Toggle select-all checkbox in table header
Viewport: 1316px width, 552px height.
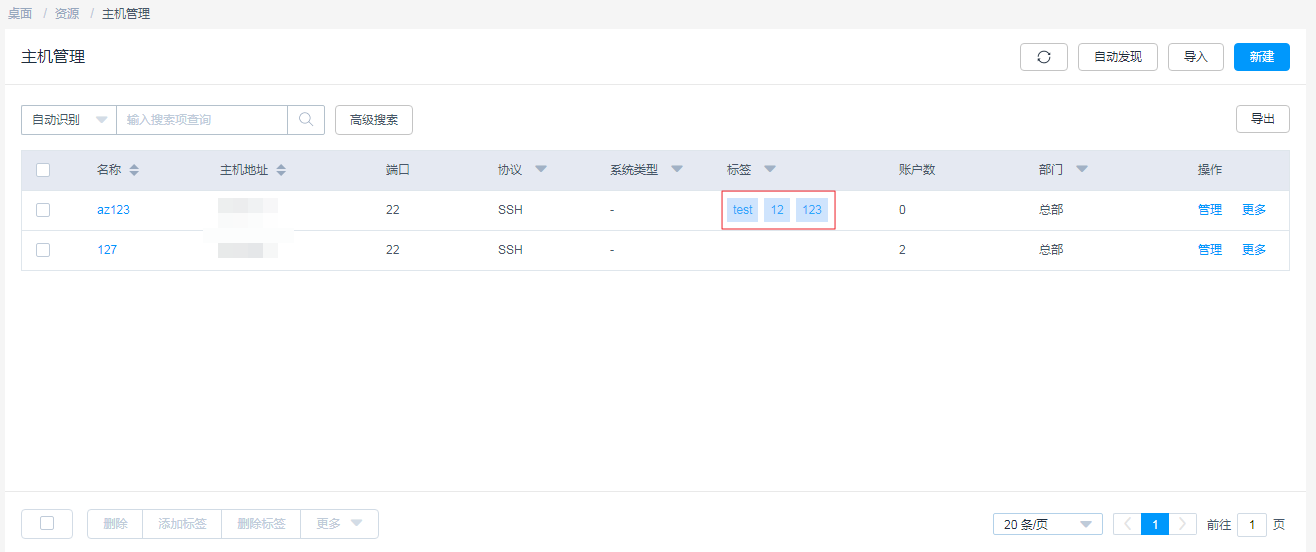point(43,170)
